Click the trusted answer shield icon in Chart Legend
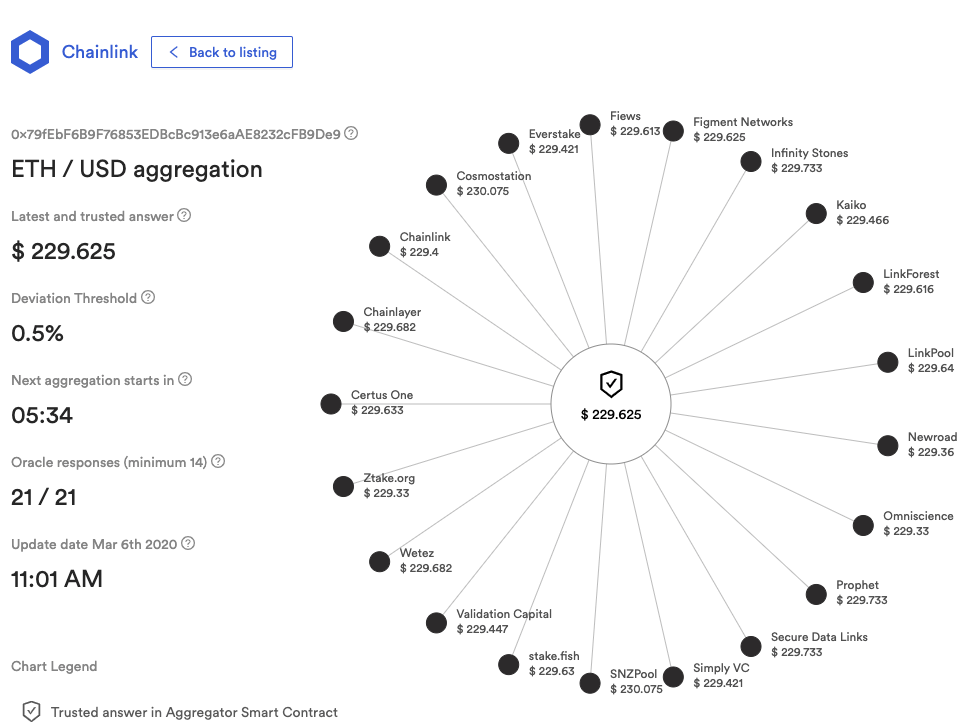This screenshot has width=971, height=727. point(32,712)
